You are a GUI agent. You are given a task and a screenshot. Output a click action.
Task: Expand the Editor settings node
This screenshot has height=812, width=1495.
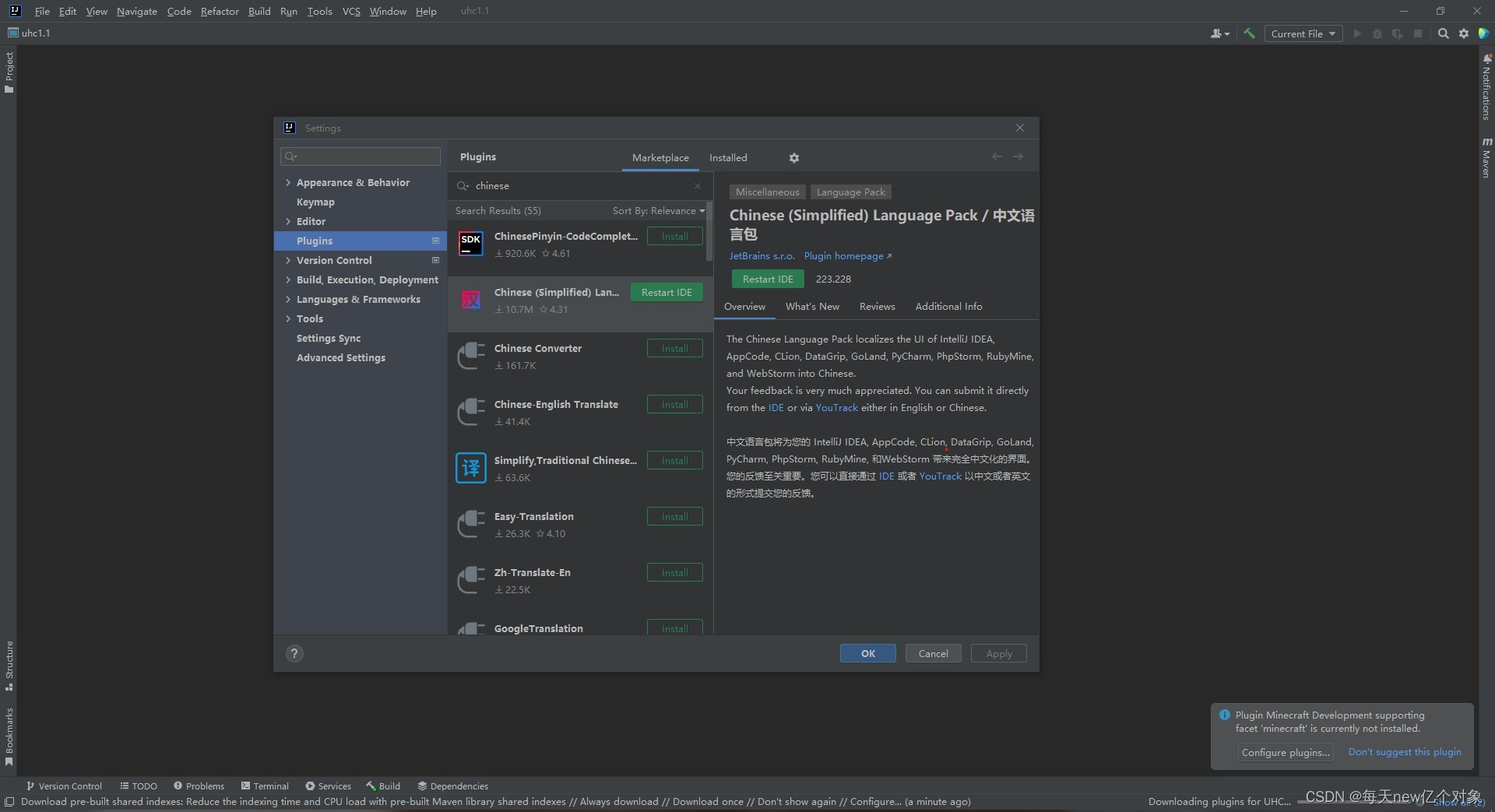(x=288, y=221)
